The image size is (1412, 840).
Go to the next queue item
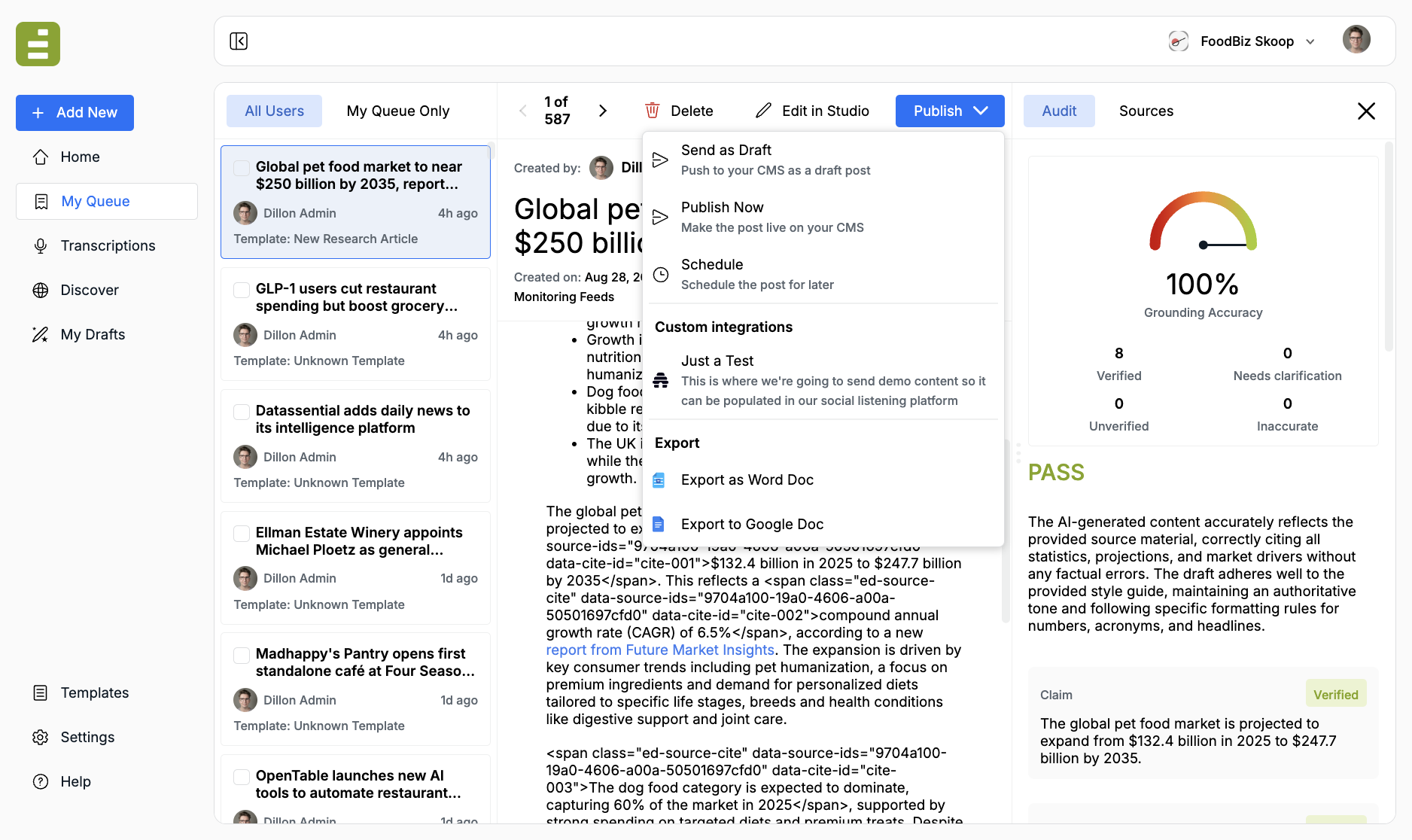point(602,111)
